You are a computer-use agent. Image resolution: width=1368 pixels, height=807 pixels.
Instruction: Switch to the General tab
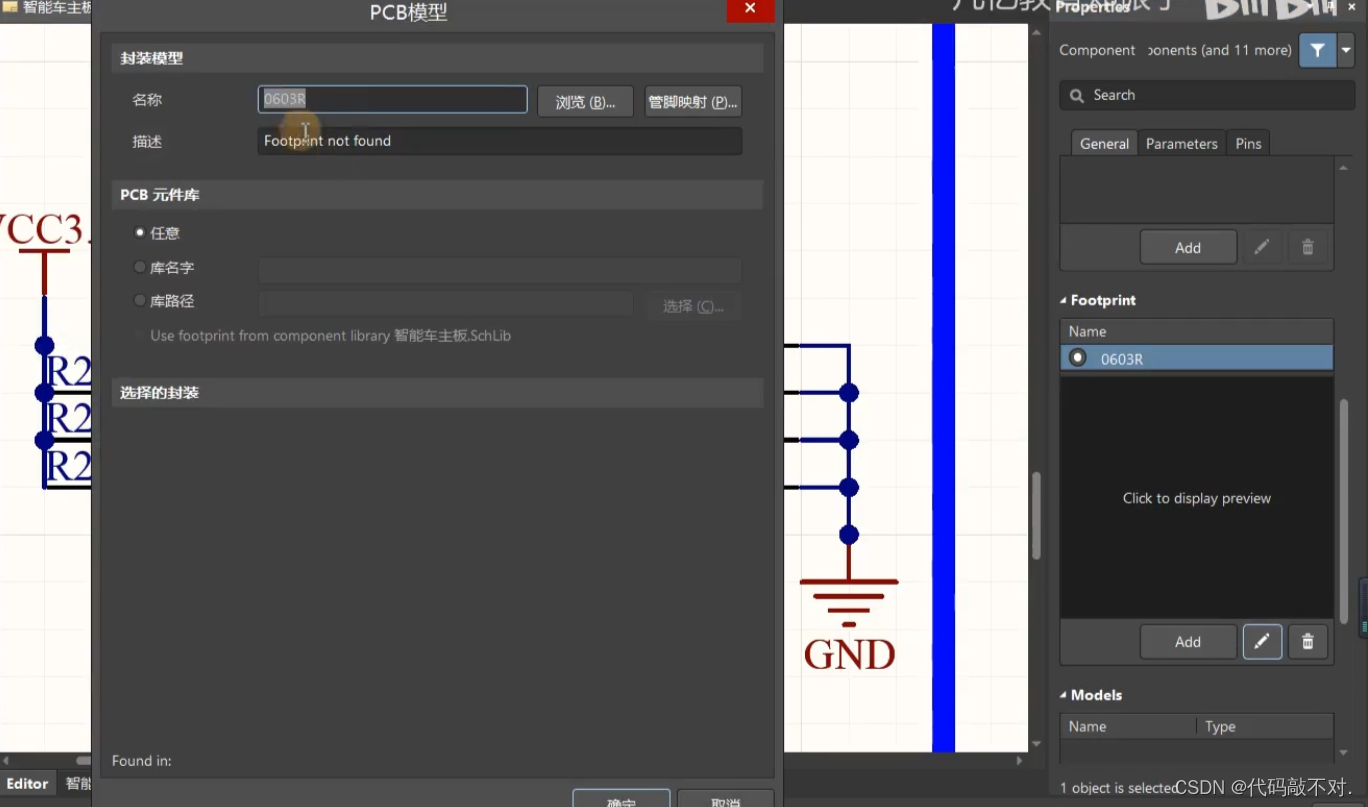pyautogui.click(x=1104, y=143)
